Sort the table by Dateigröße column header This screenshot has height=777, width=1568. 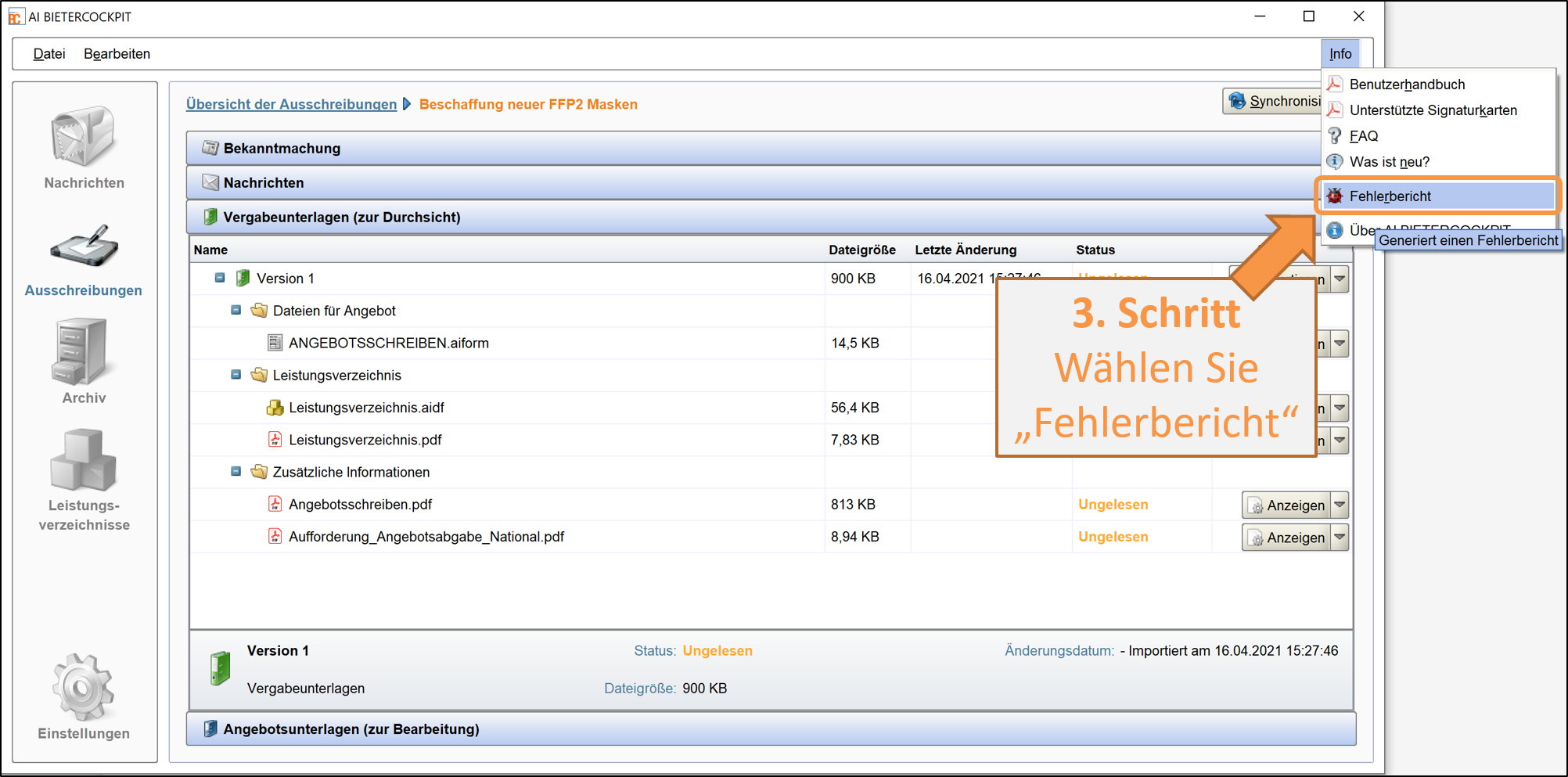[861, 250]
